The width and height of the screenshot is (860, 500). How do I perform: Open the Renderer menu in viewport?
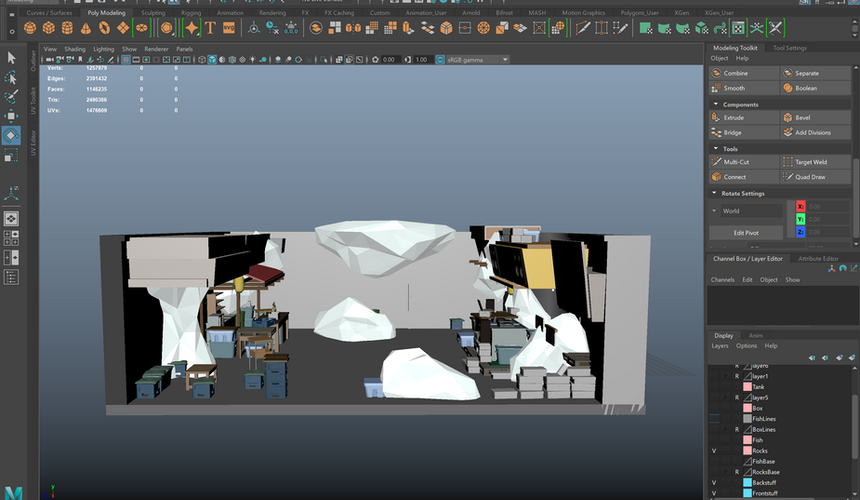point(156,49)
